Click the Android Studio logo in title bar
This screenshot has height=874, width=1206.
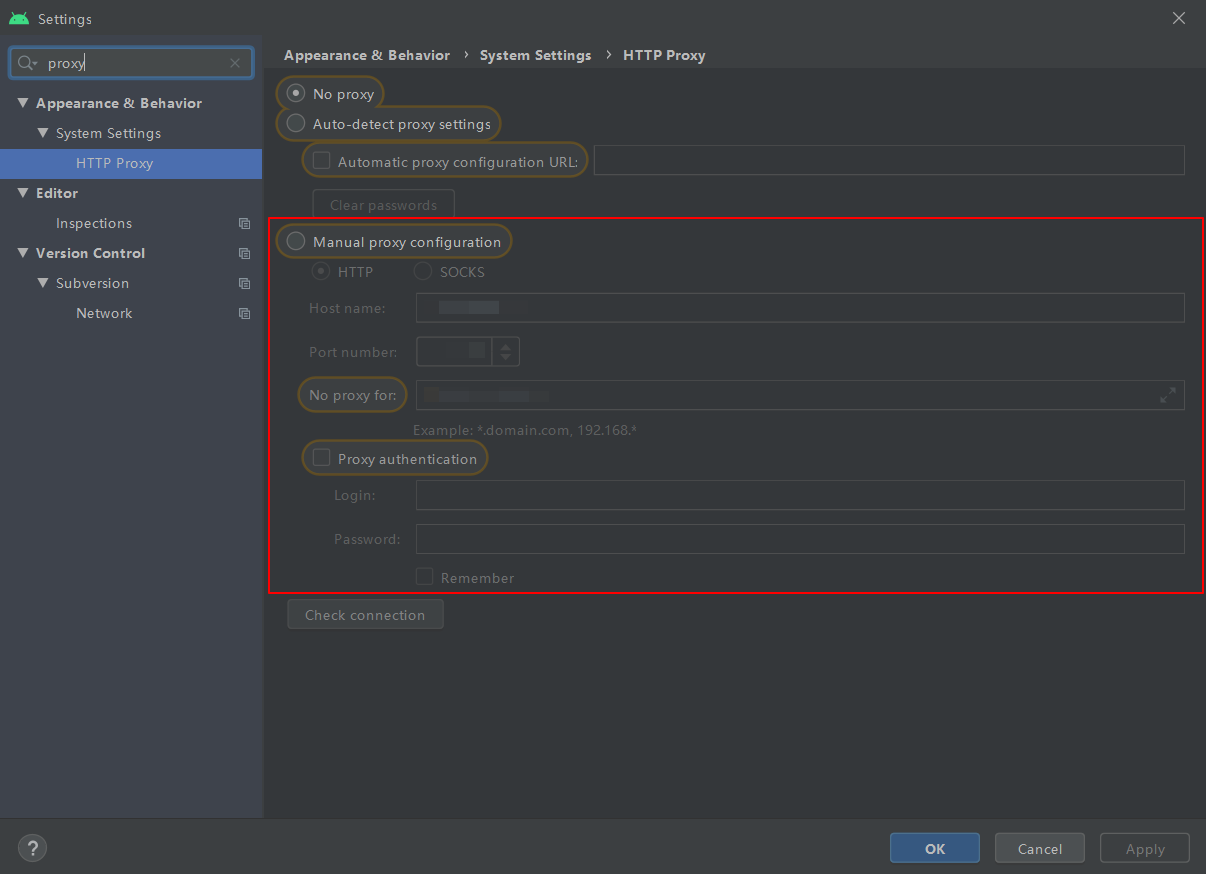tap(19, 19)
